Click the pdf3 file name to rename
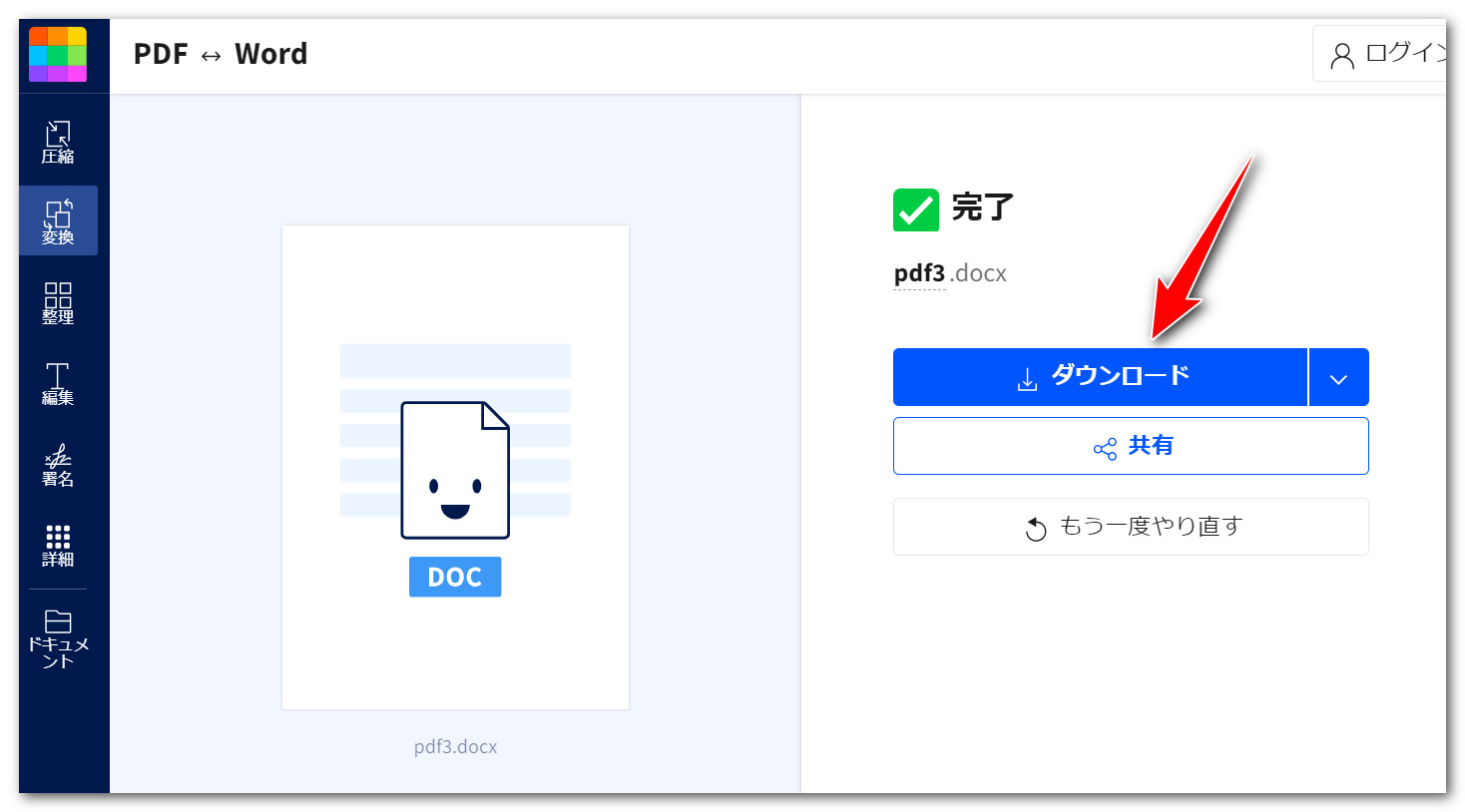The height and width of the screenshot is (812, 1465). coord(919,273)
